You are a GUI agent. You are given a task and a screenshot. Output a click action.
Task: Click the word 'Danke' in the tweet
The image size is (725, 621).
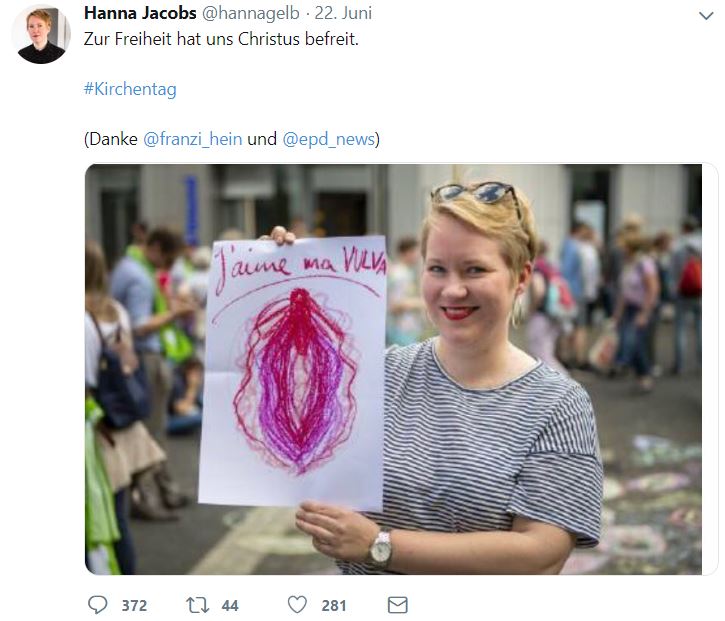113,139
